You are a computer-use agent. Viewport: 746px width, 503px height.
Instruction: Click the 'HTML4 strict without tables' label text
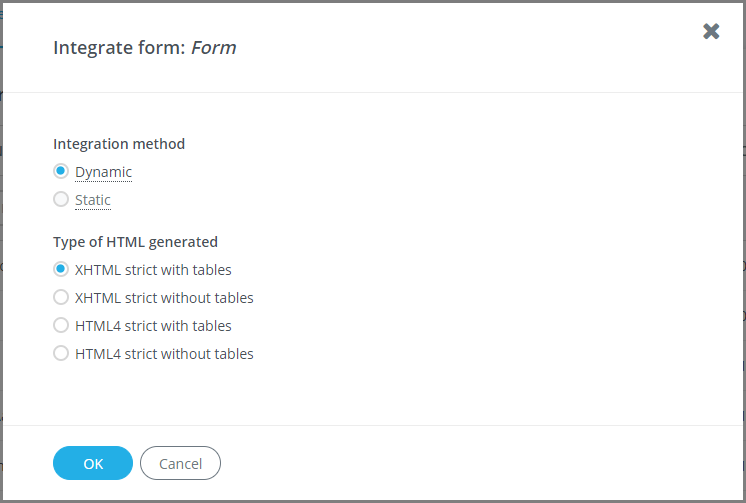pos(164,354)
